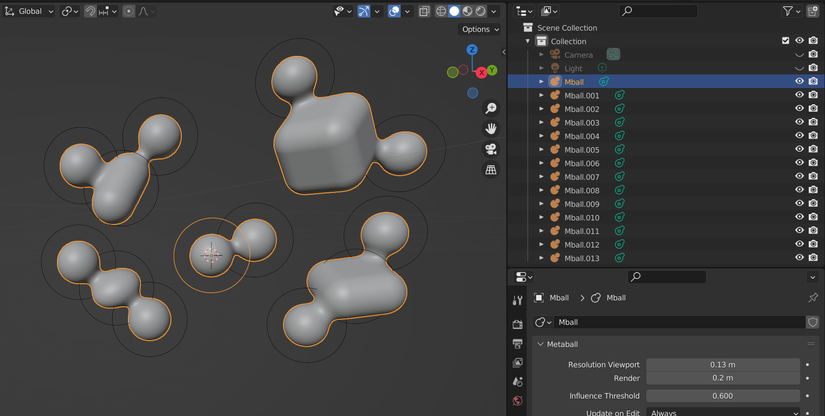This screenshot has width=825, height=416.
Task: Open the outliner editor type menu
Action: click(524, 11)
